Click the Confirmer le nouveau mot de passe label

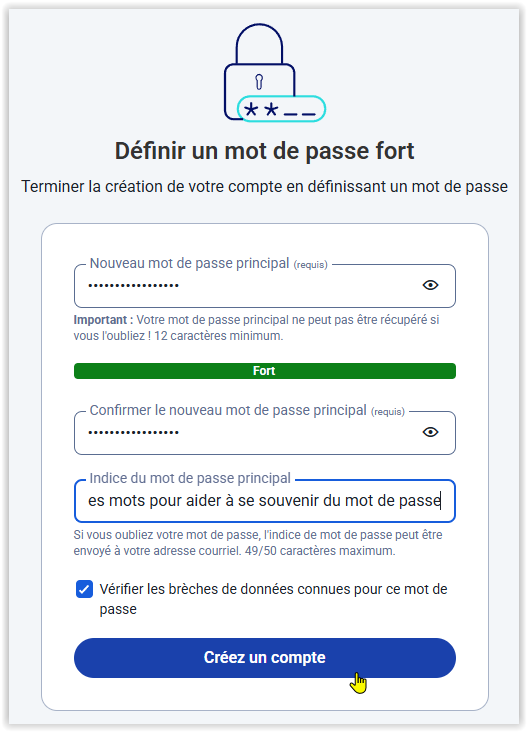(228, 410)
